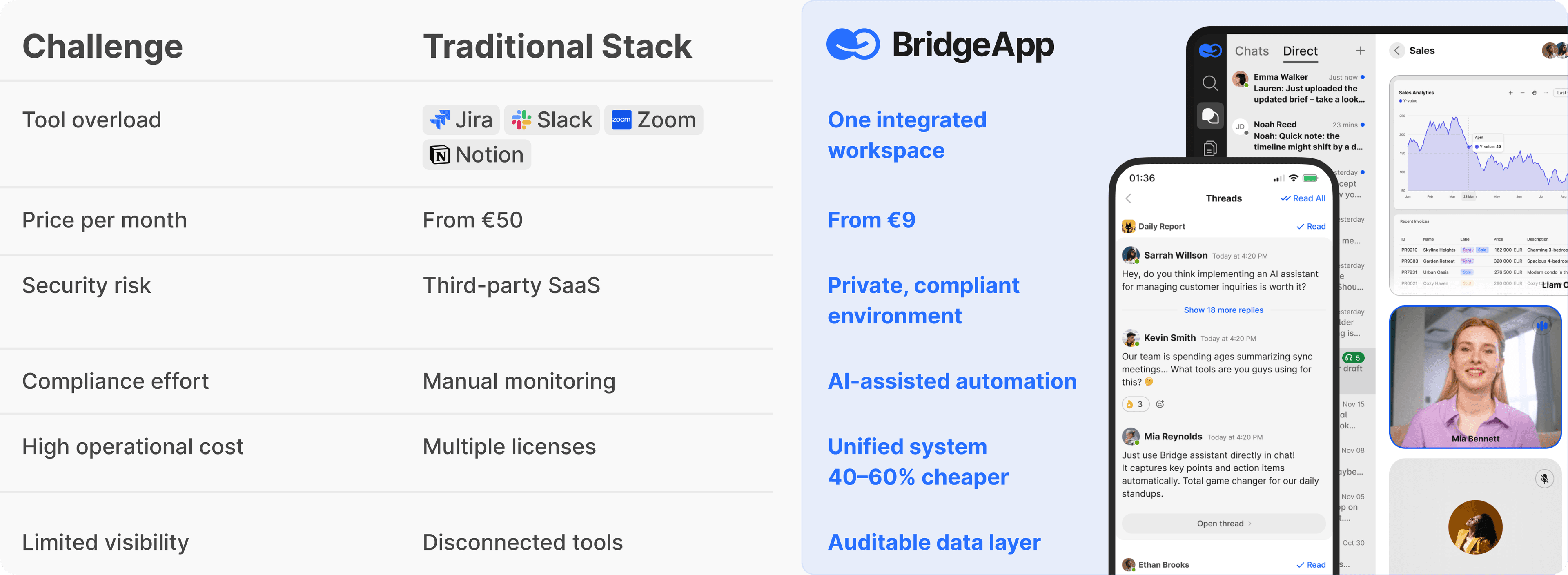
Task: Open the Last period dropdown on Sales Analytics
Action: click(x=1561, y=93)
